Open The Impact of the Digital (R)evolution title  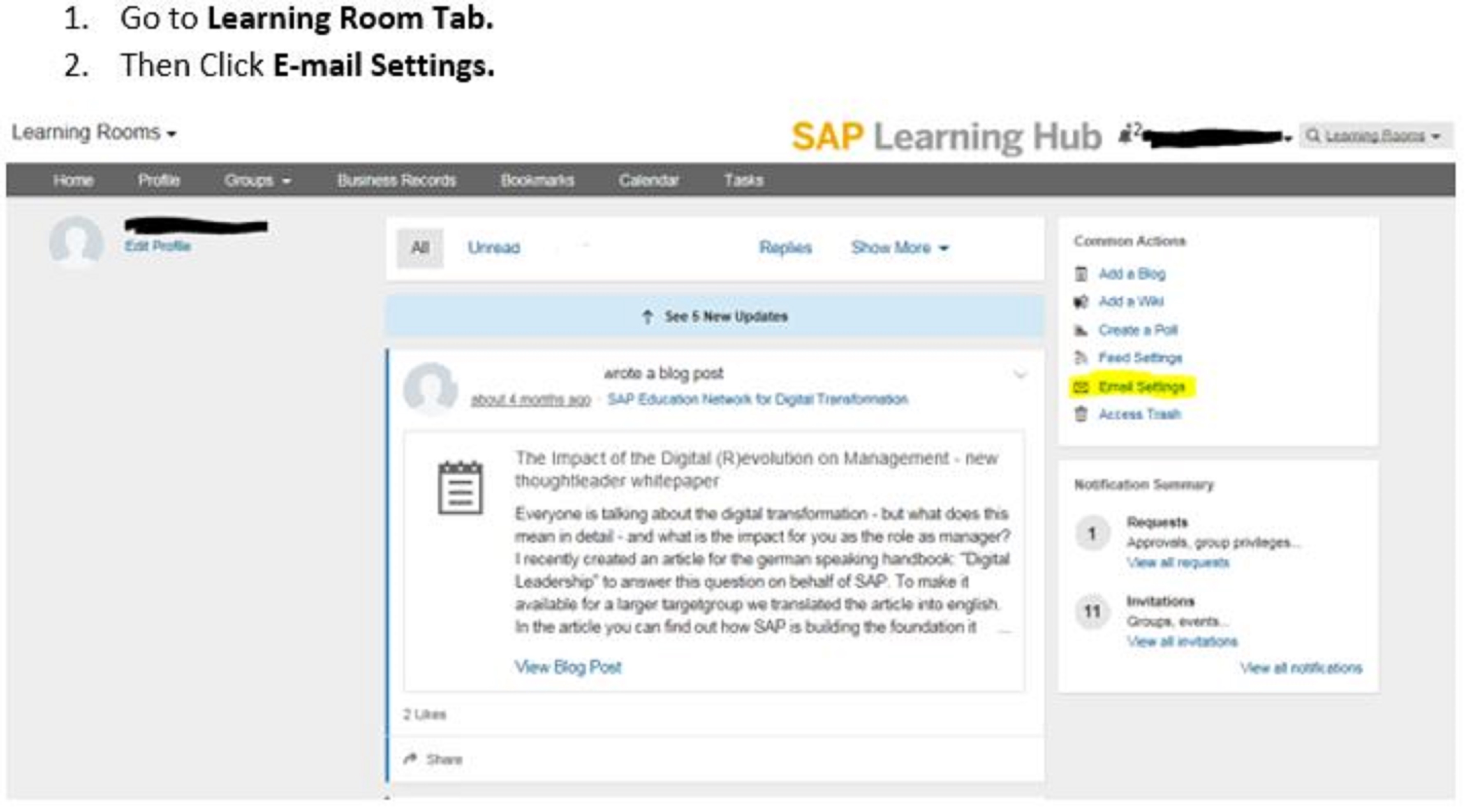point(757,470)
